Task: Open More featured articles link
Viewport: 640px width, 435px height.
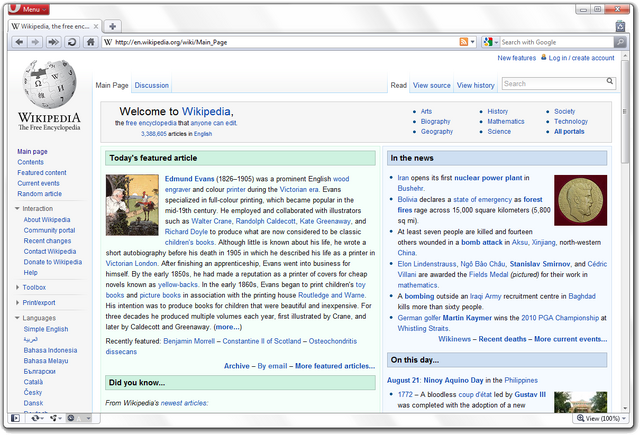Action: click(335, 366)
